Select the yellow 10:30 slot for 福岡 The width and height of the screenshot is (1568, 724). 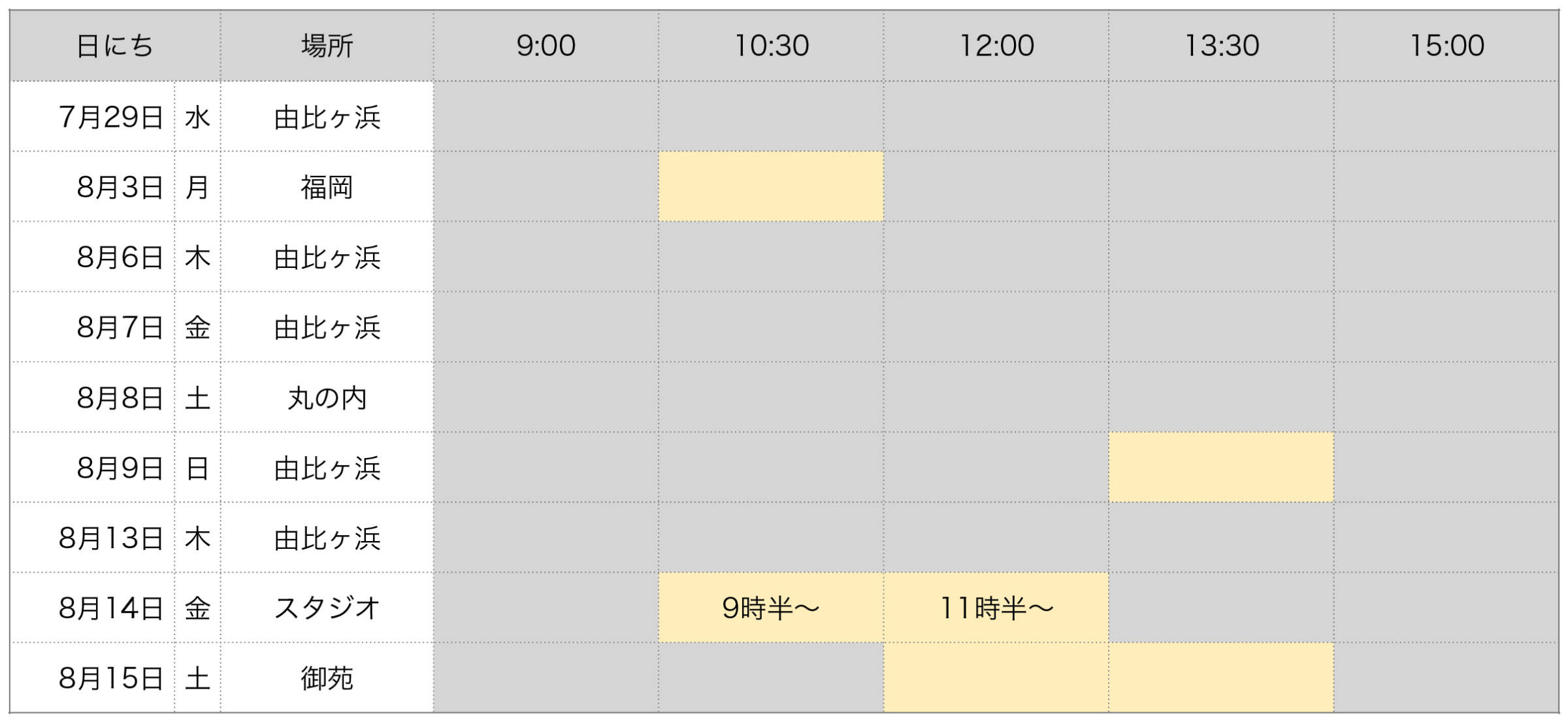click(x=771, y=187)
